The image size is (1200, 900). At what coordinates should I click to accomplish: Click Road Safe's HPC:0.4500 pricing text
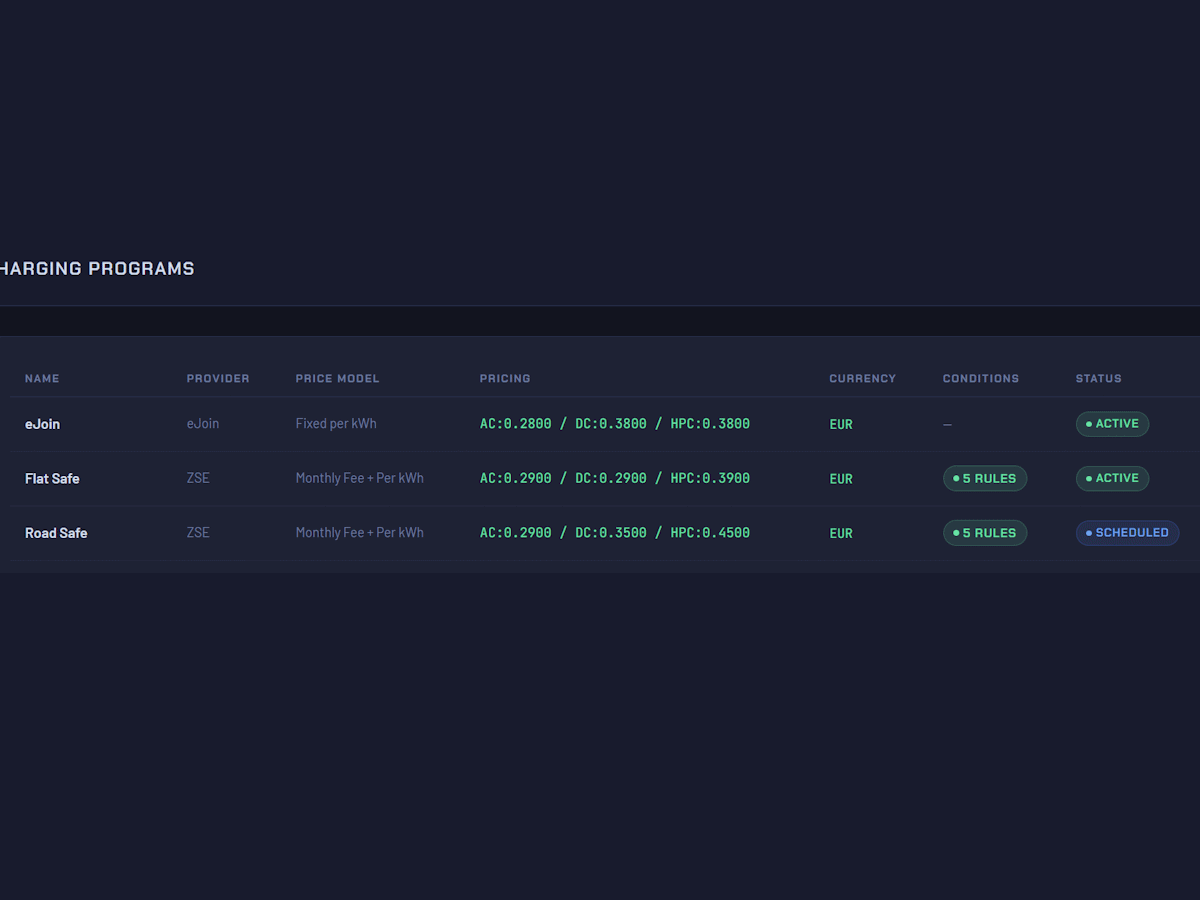tap(710, 533)
